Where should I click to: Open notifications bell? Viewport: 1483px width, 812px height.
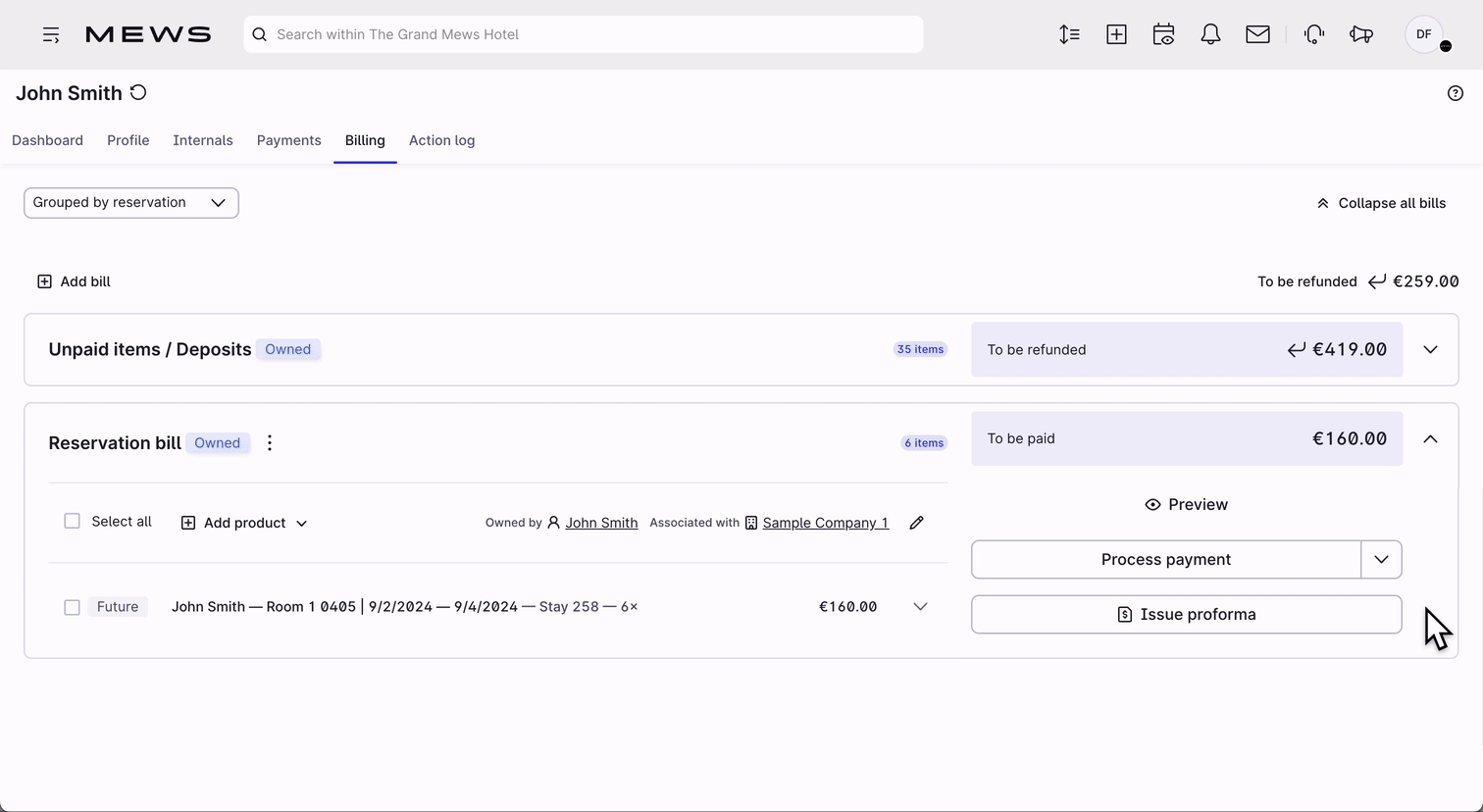pyautogui.click(x=1210, y=34)
